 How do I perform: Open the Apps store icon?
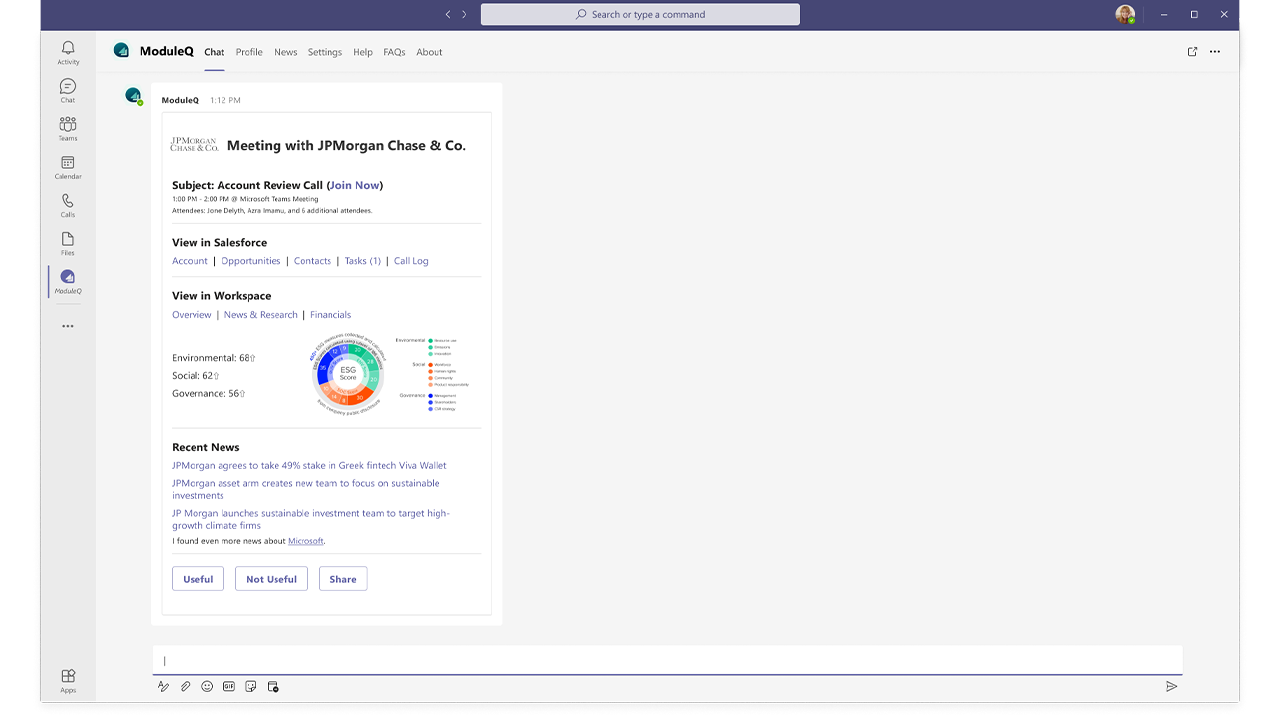pos(68,681)
